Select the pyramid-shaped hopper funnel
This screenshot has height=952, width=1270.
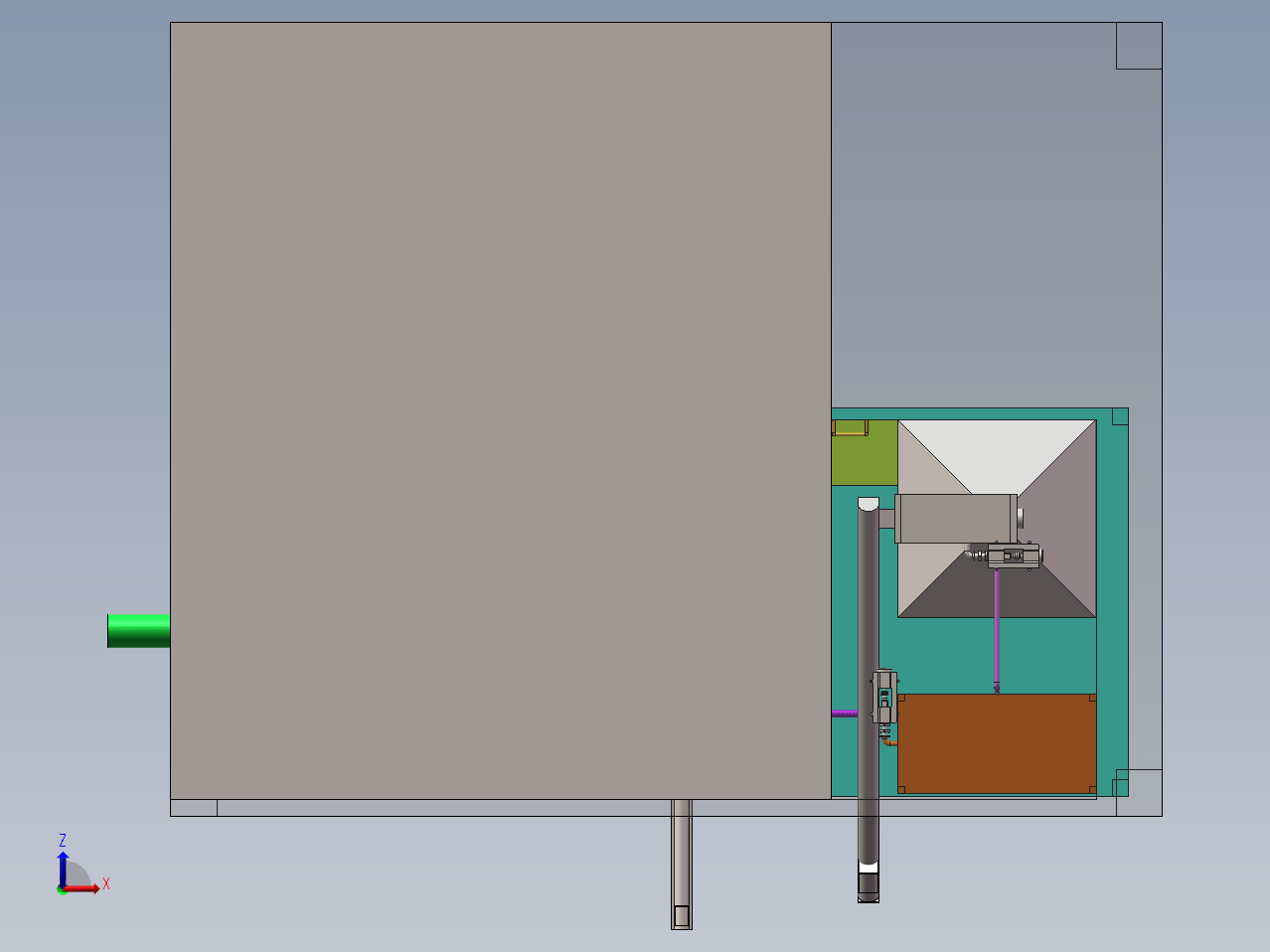(x=997, y=519)
